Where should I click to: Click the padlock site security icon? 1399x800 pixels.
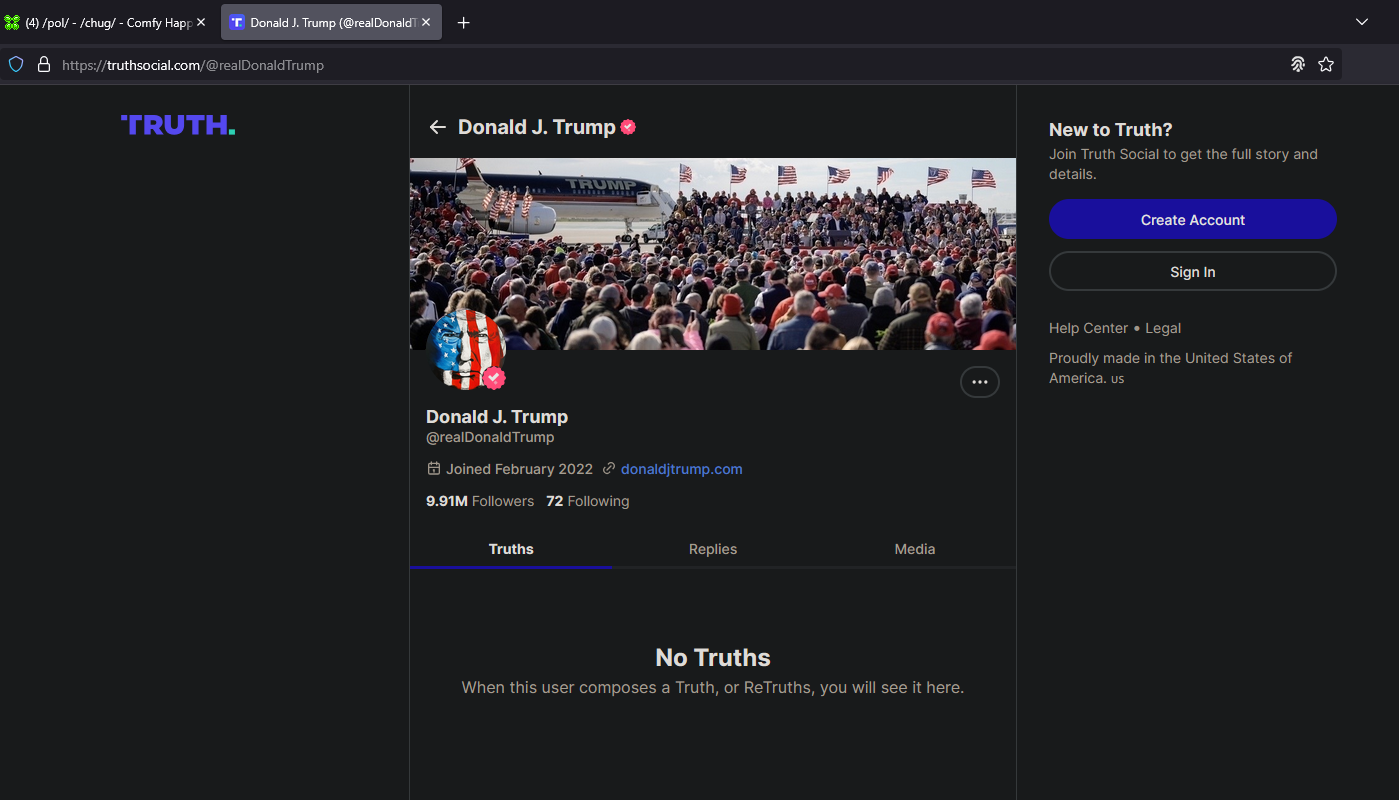(x=43, y=64)
